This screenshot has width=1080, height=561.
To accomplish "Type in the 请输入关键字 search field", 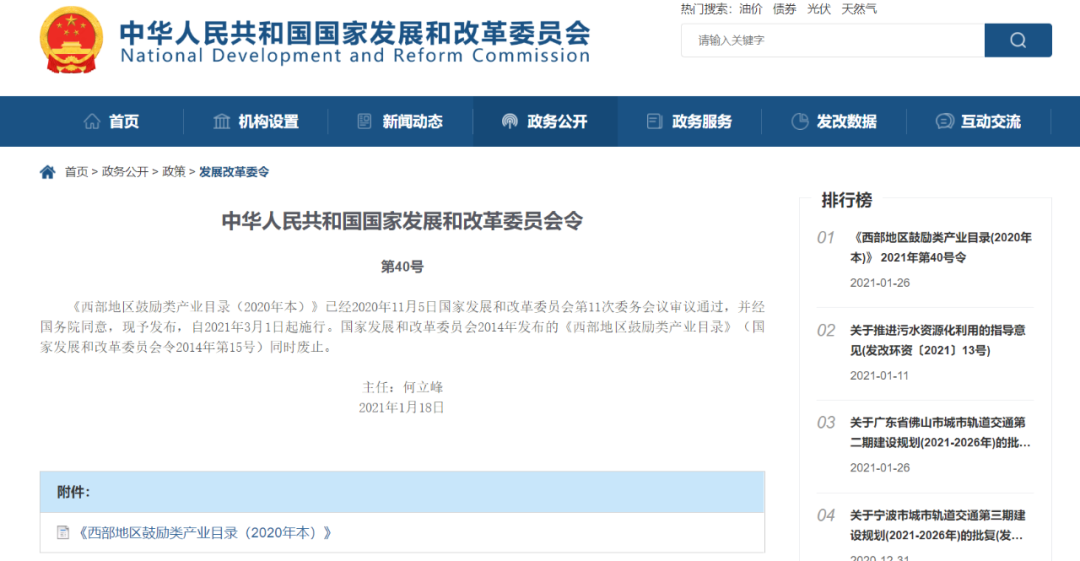I will tap(832, 40).
